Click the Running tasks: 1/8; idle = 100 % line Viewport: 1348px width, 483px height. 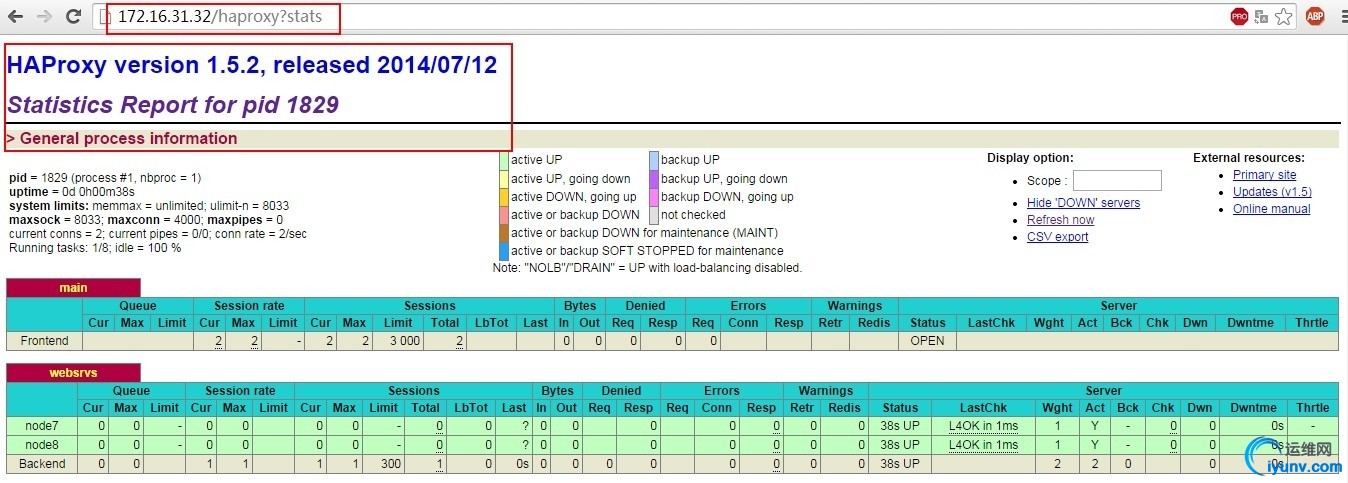point(95,247)
